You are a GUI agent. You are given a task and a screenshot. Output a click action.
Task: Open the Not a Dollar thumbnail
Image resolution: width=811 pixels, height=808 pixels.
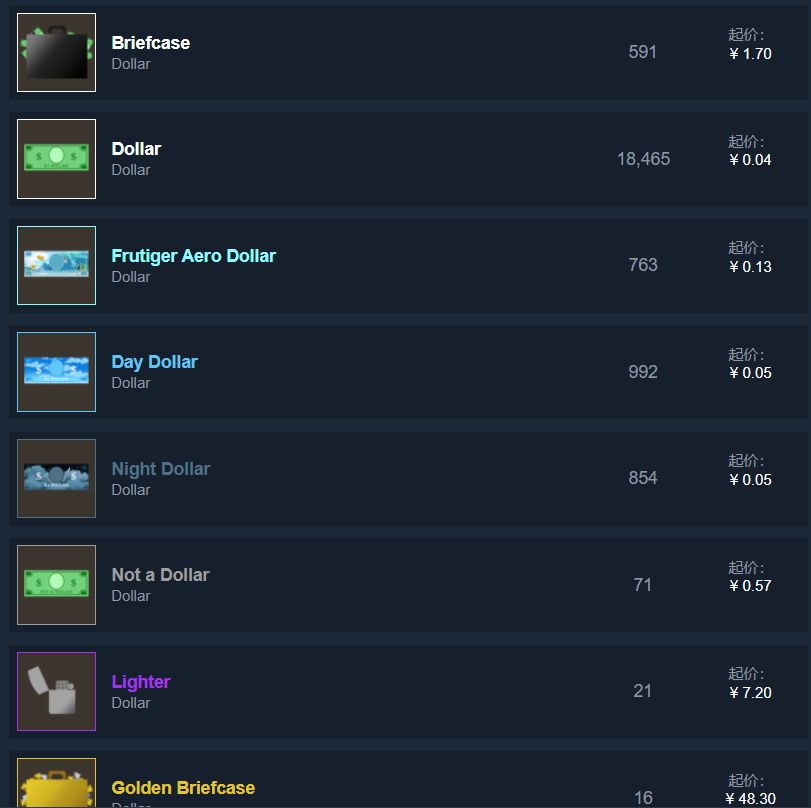coord(56,585)
